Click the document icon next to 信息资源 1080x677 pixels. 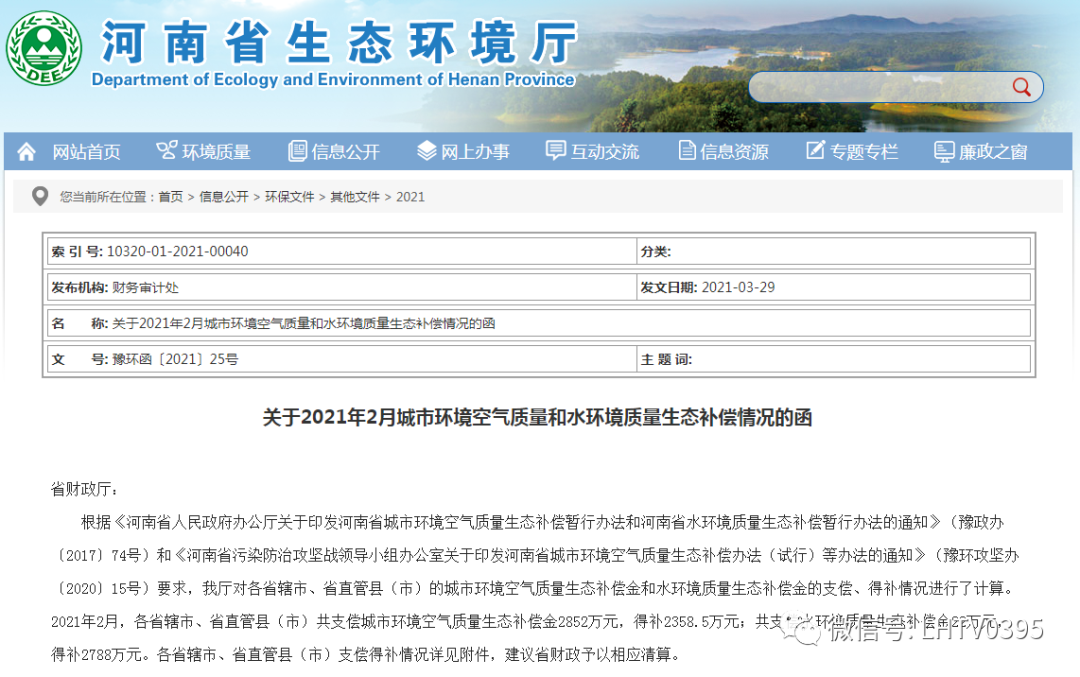click(687, 151)
